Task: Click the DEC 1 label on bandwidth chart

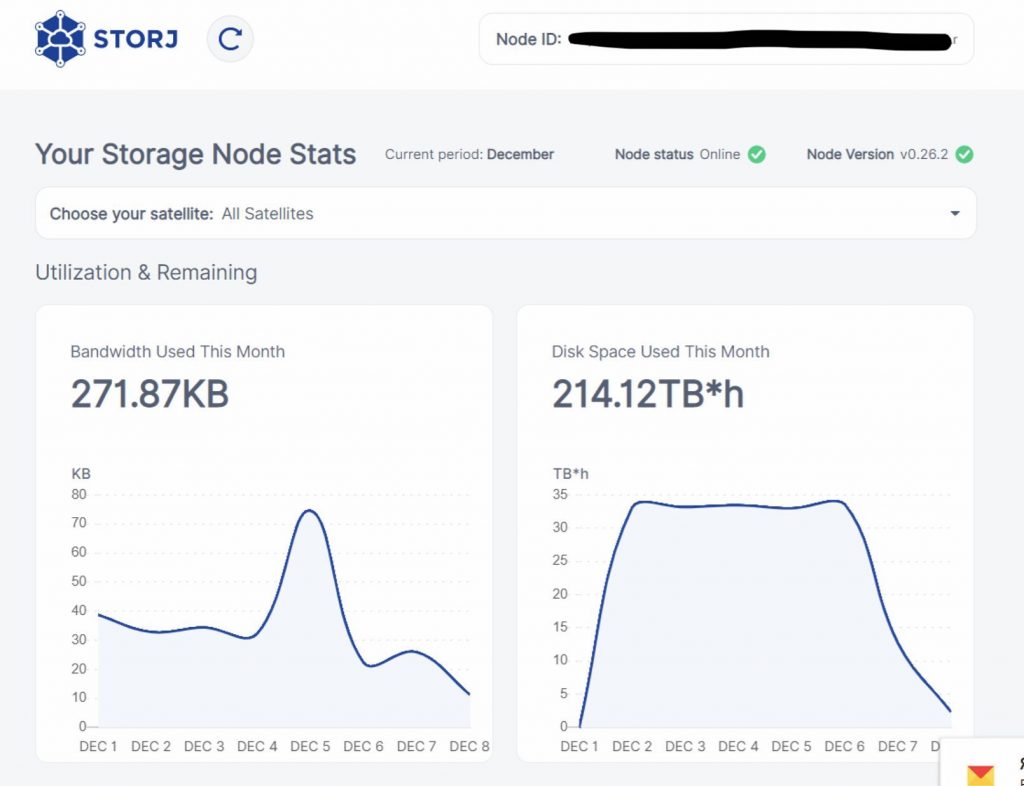Action: (x=98, y=746)
